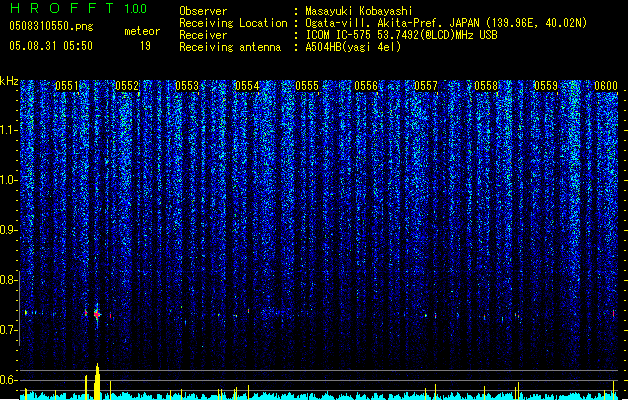Click the timestamp 05.08.31 05:50
This screenshot has width=629, height=400.
51,46
